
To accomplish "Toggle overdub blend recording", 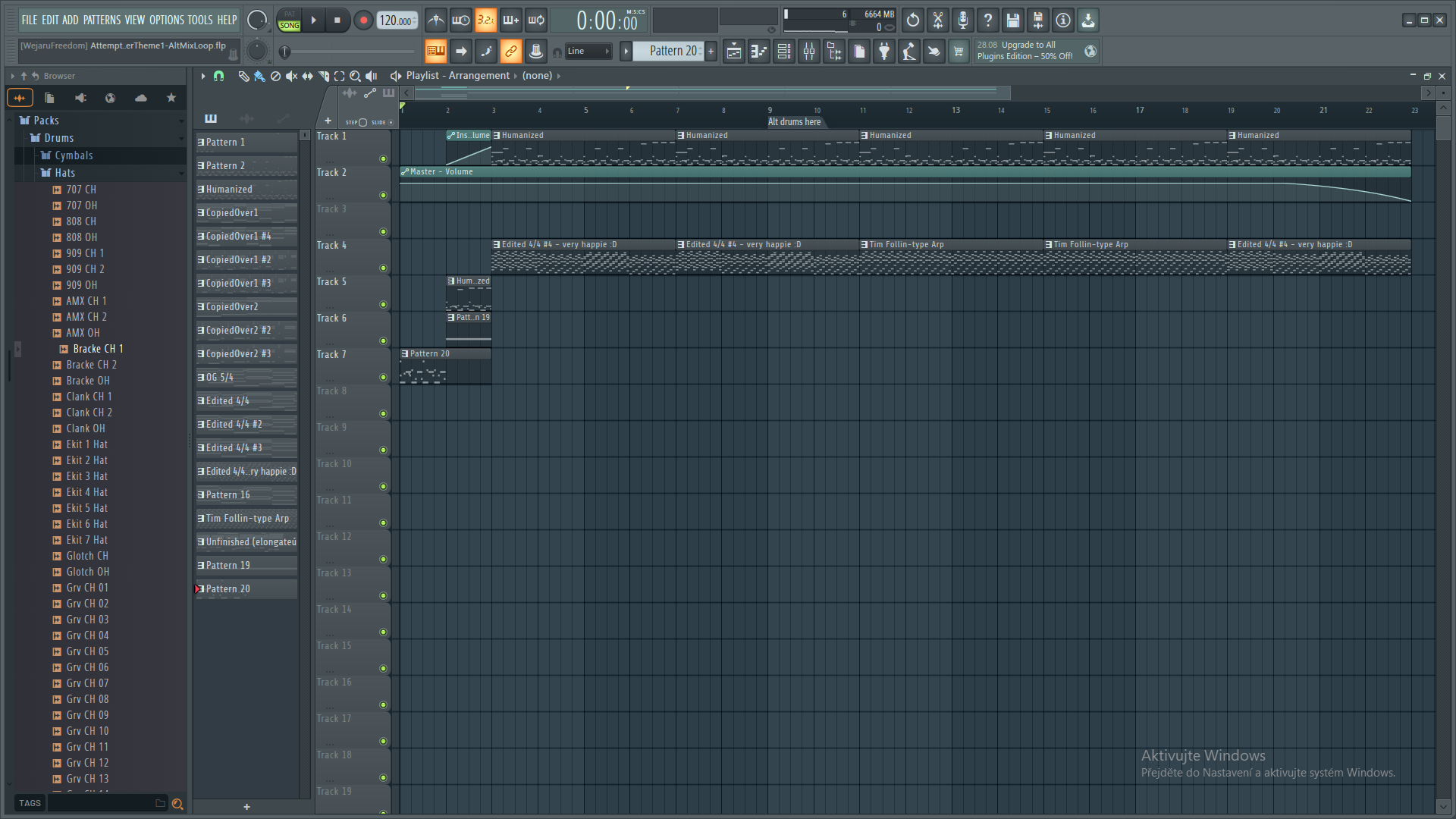I will pyautogui.click(x=511, y=20).
